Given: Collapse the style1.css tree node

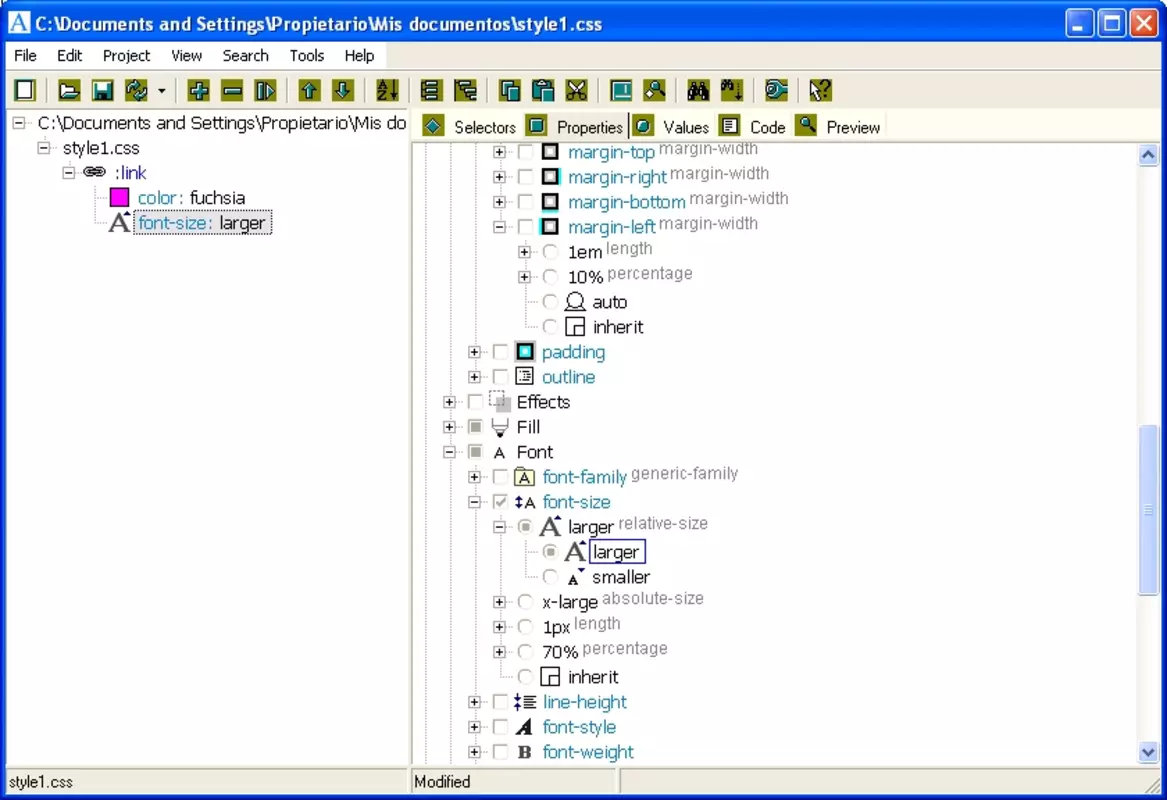Looking at the screenshot, I should coord(44,147).
